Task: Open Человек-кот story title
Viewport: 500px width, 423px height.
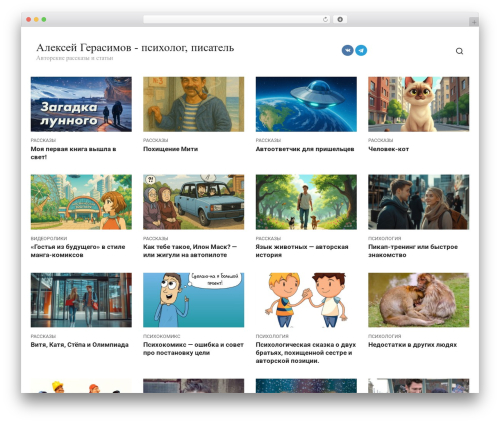Action: coord(388,149)
